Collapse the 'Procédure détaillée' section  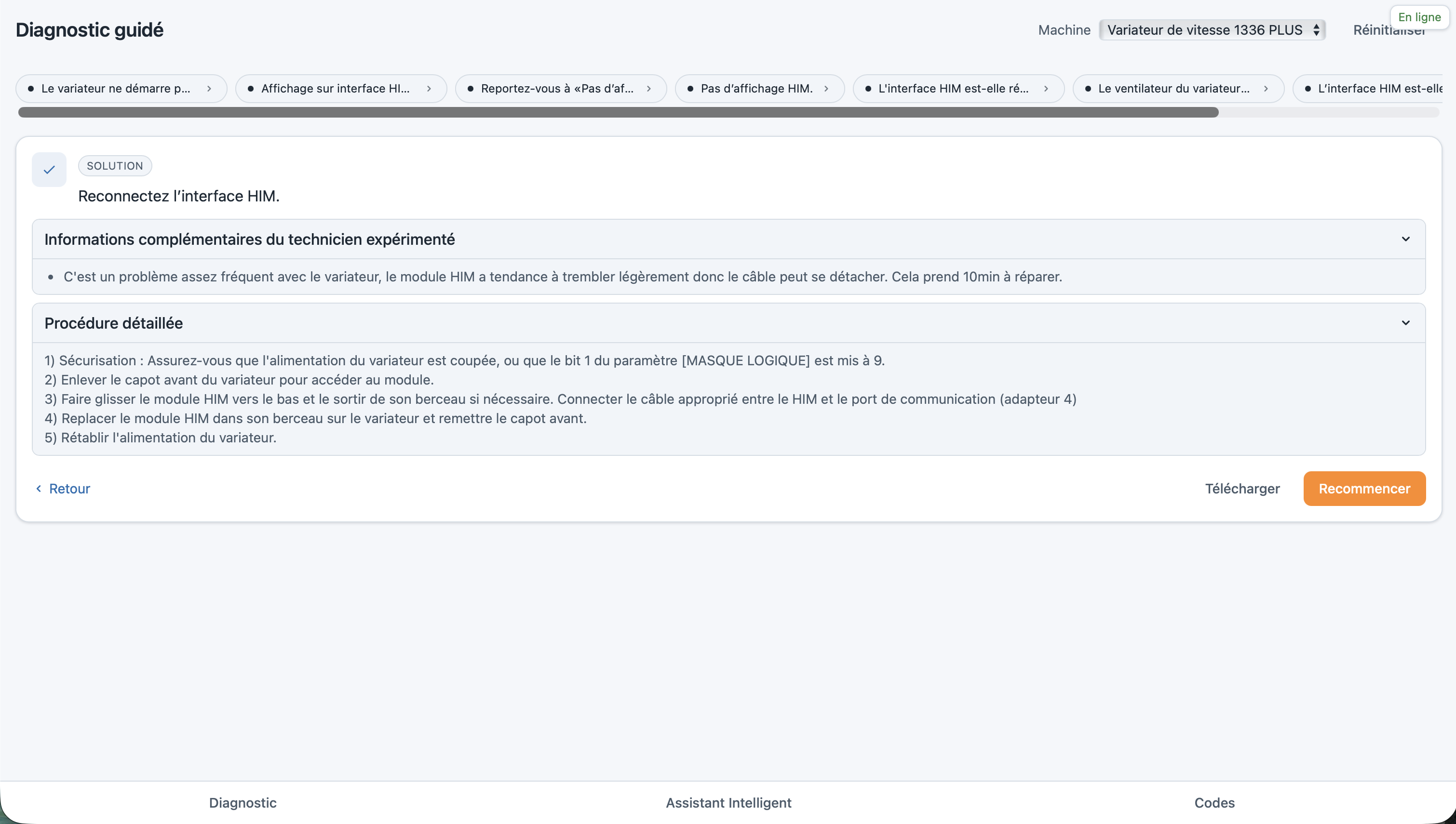[x=1405, y=322]
